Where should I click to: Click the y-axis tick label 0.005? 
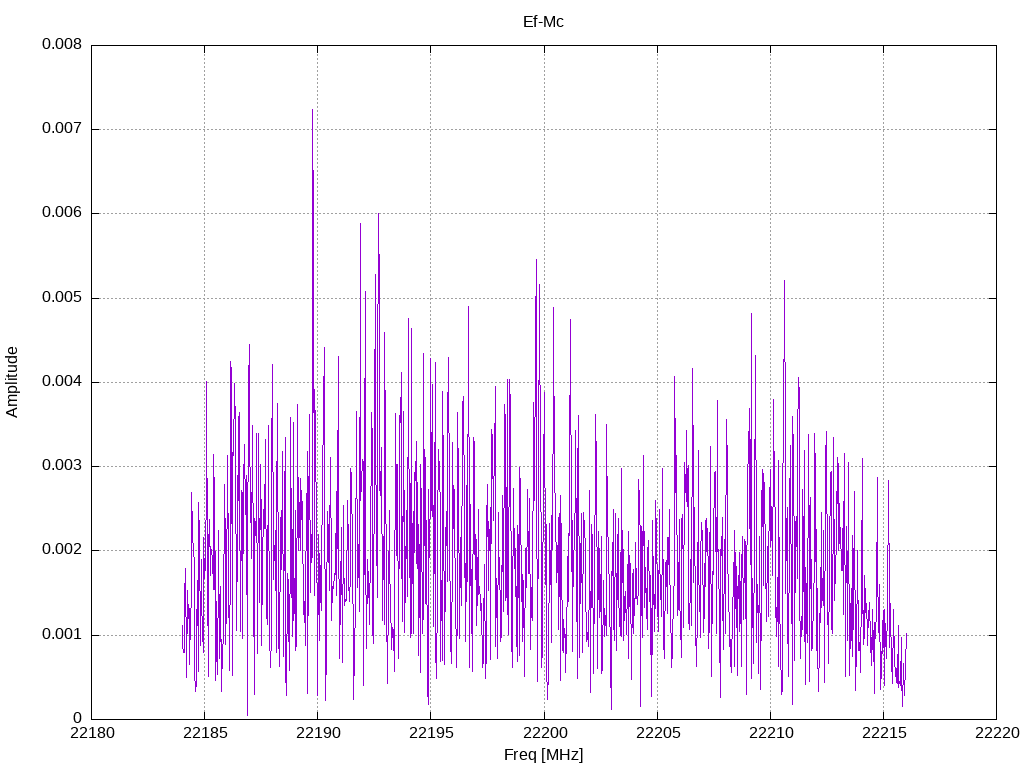point(62,298)
